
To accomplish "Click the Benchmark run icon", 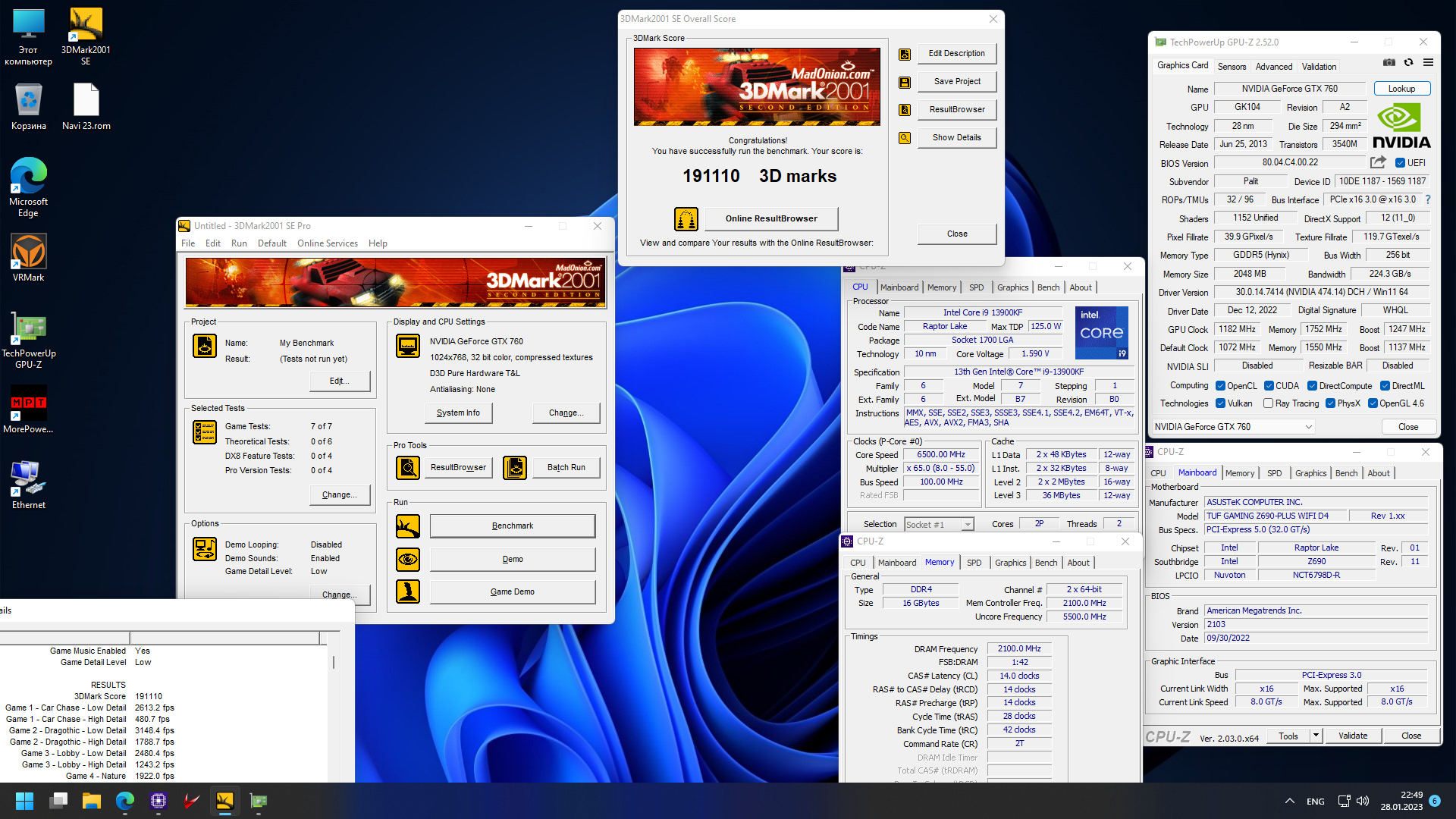I will (408, 526).
